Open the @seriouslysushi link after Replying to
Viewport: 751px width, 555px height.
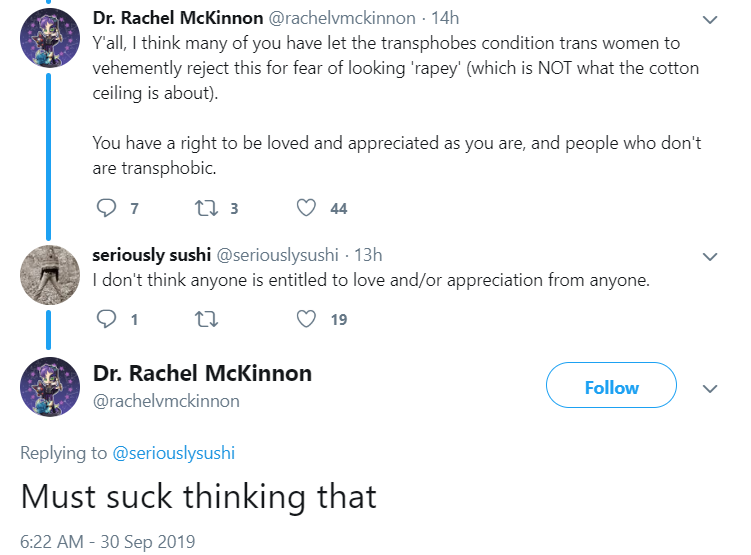point(173,453)
